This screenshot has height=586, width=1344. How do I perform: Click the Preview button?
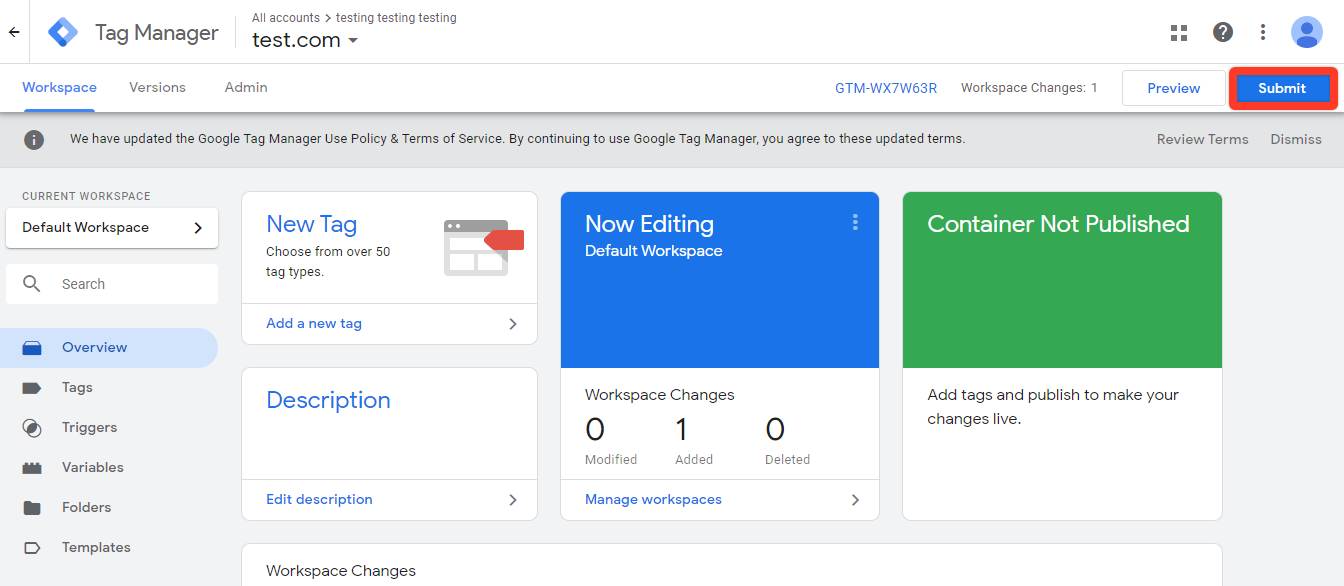tap(1174, 88)
